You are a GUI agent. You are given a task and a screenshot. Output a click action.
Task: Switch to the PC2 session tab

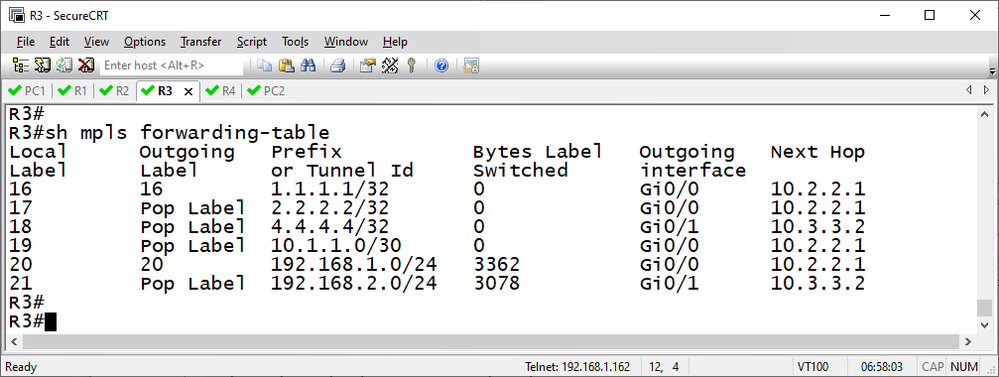pos(266,91)
